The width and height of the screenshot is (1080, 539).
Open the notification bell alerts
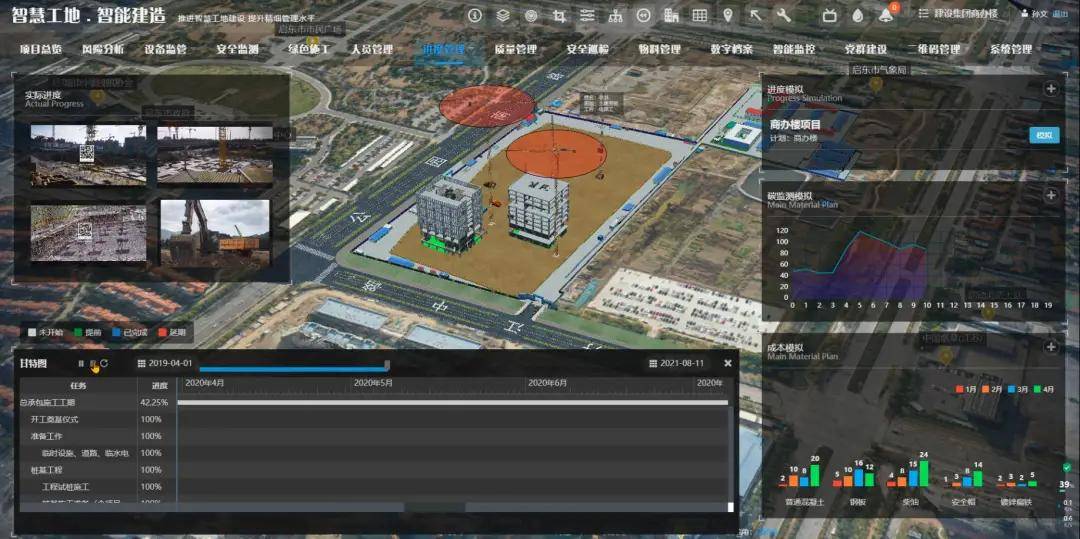[886, 15]
